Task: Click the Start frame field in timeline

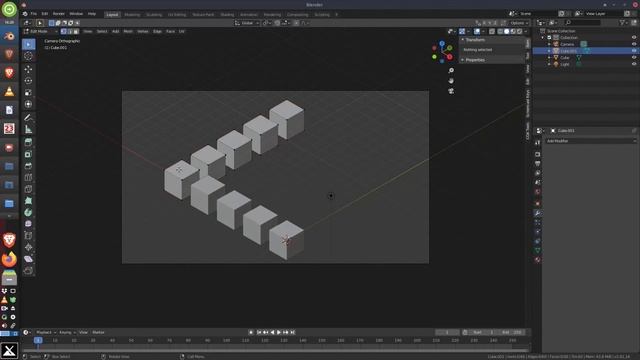Action: (x=483, y=332)
